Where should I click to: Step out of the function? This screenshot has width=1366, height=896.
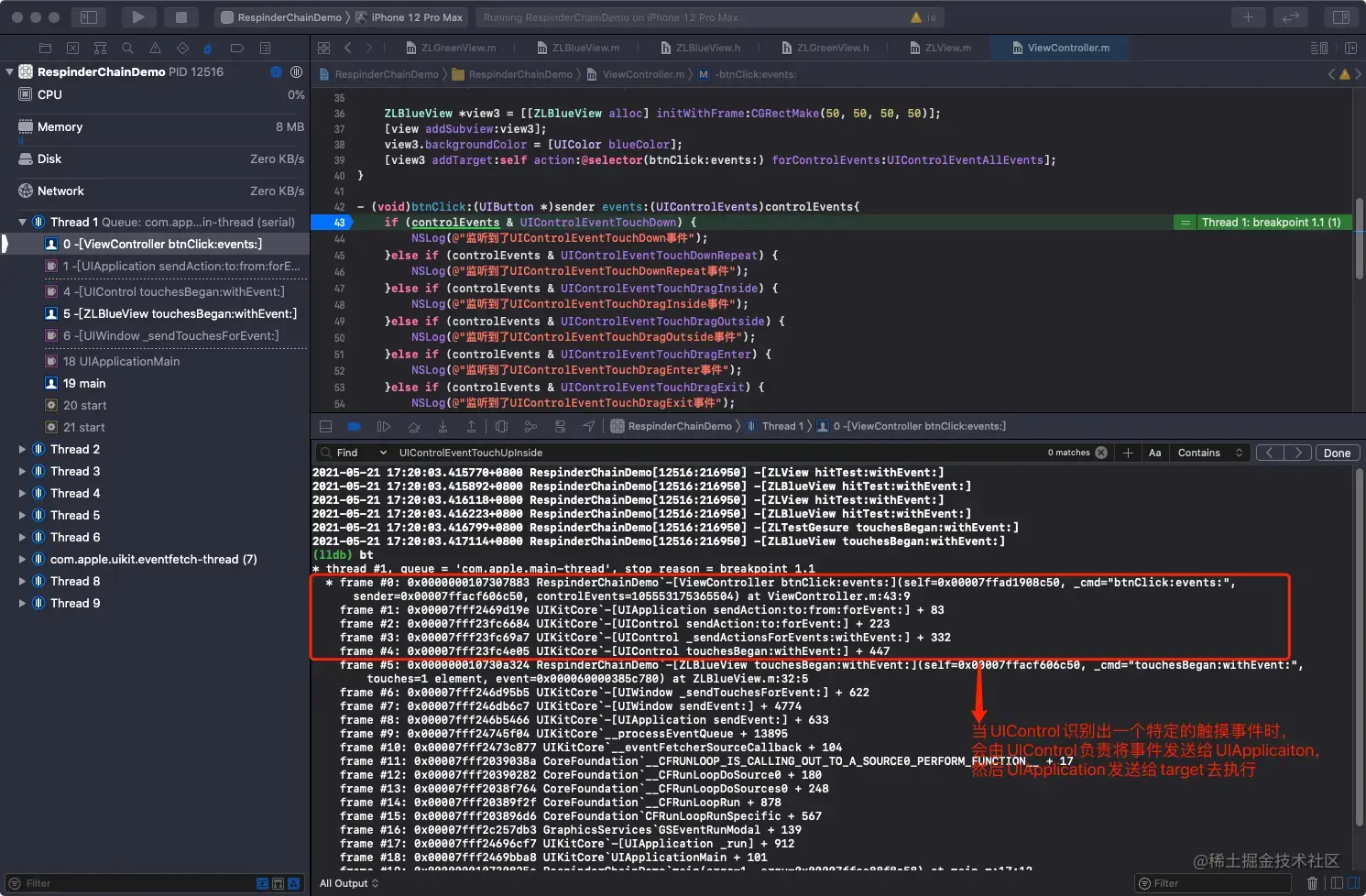coord(471,426)
